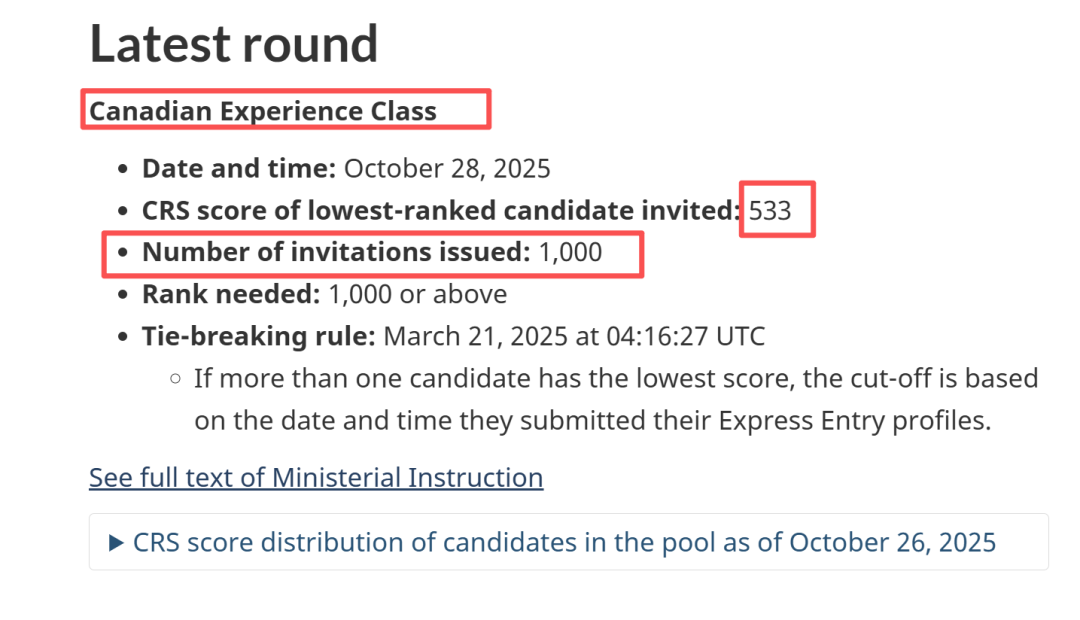Click the Rank needed label
The image size is (1080, 620).
231,295
